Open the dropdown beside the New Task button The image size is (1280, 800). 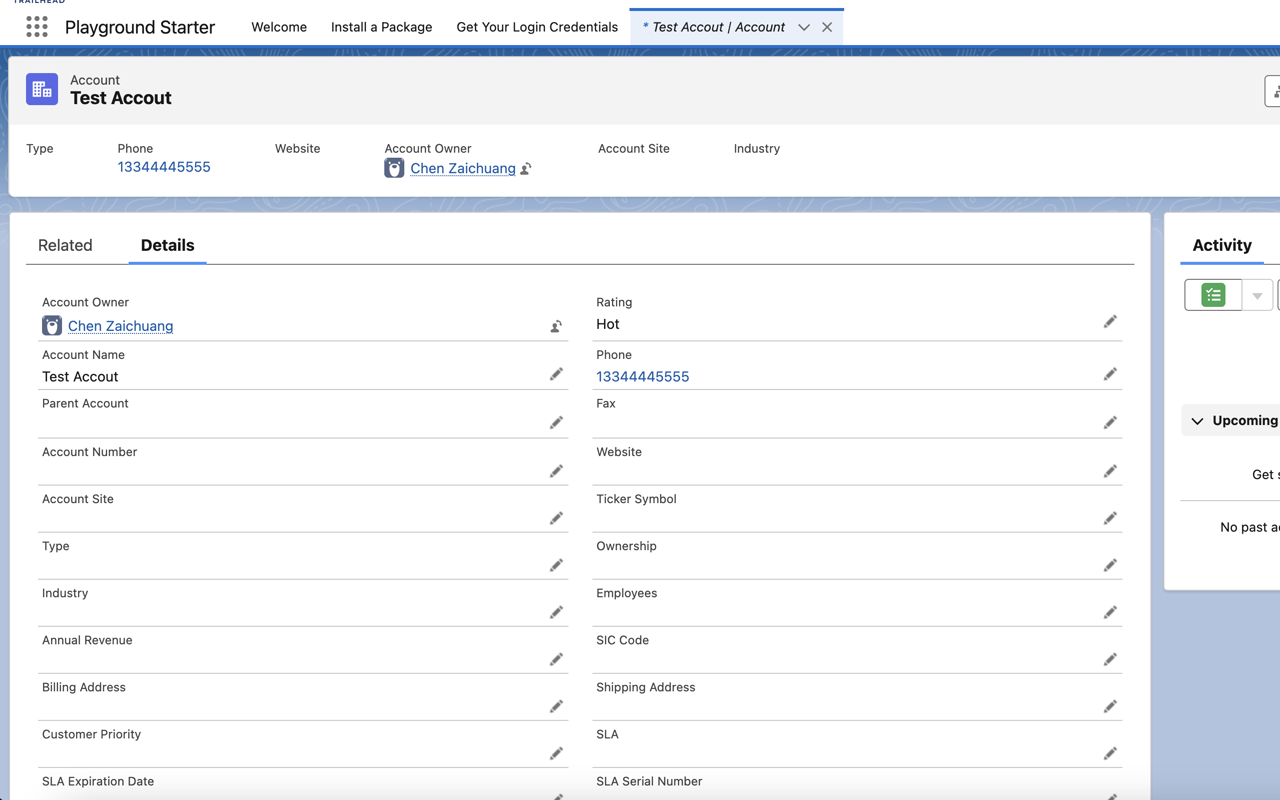[1256, 295]
